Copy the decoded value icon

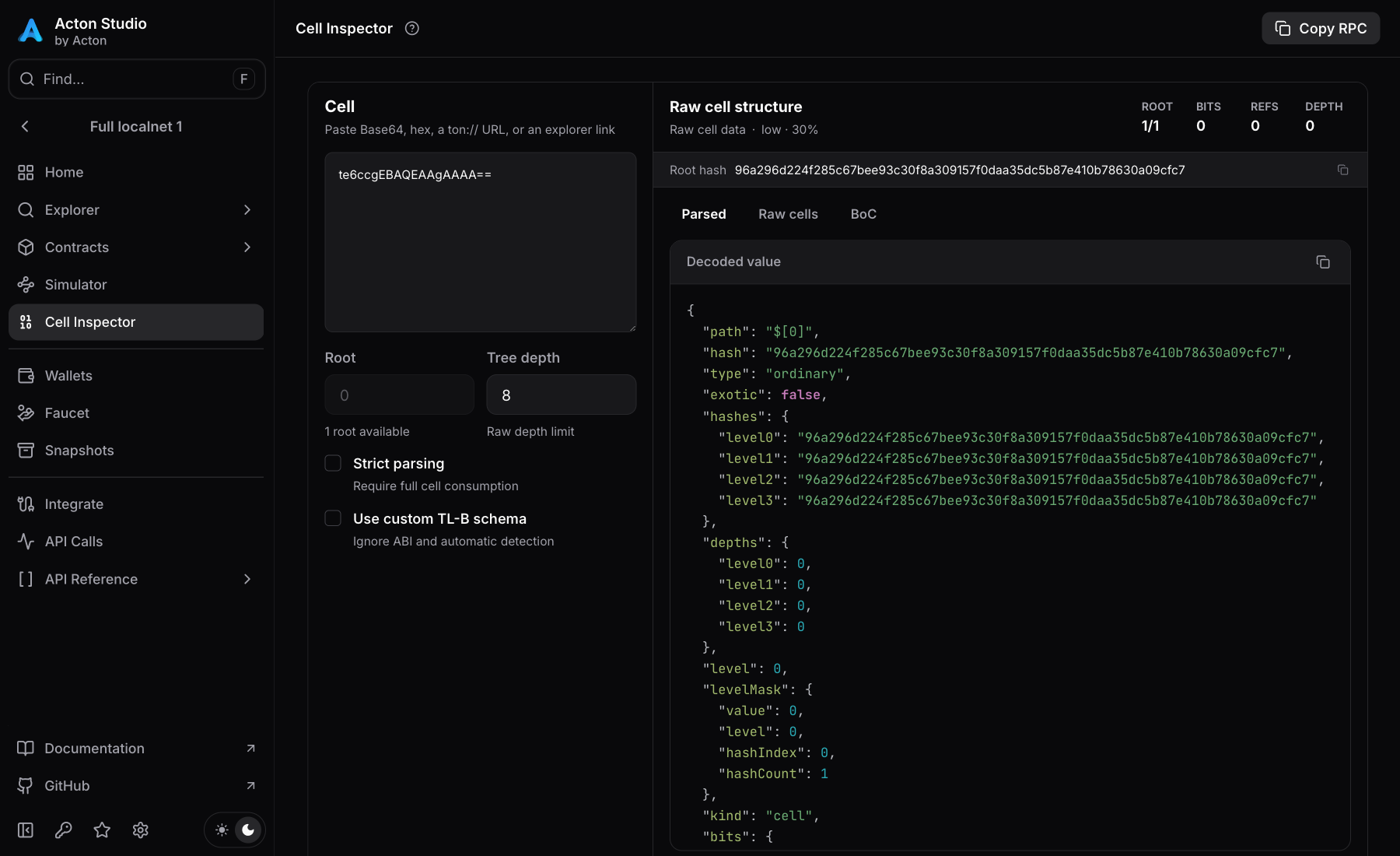coord(1323,261)
